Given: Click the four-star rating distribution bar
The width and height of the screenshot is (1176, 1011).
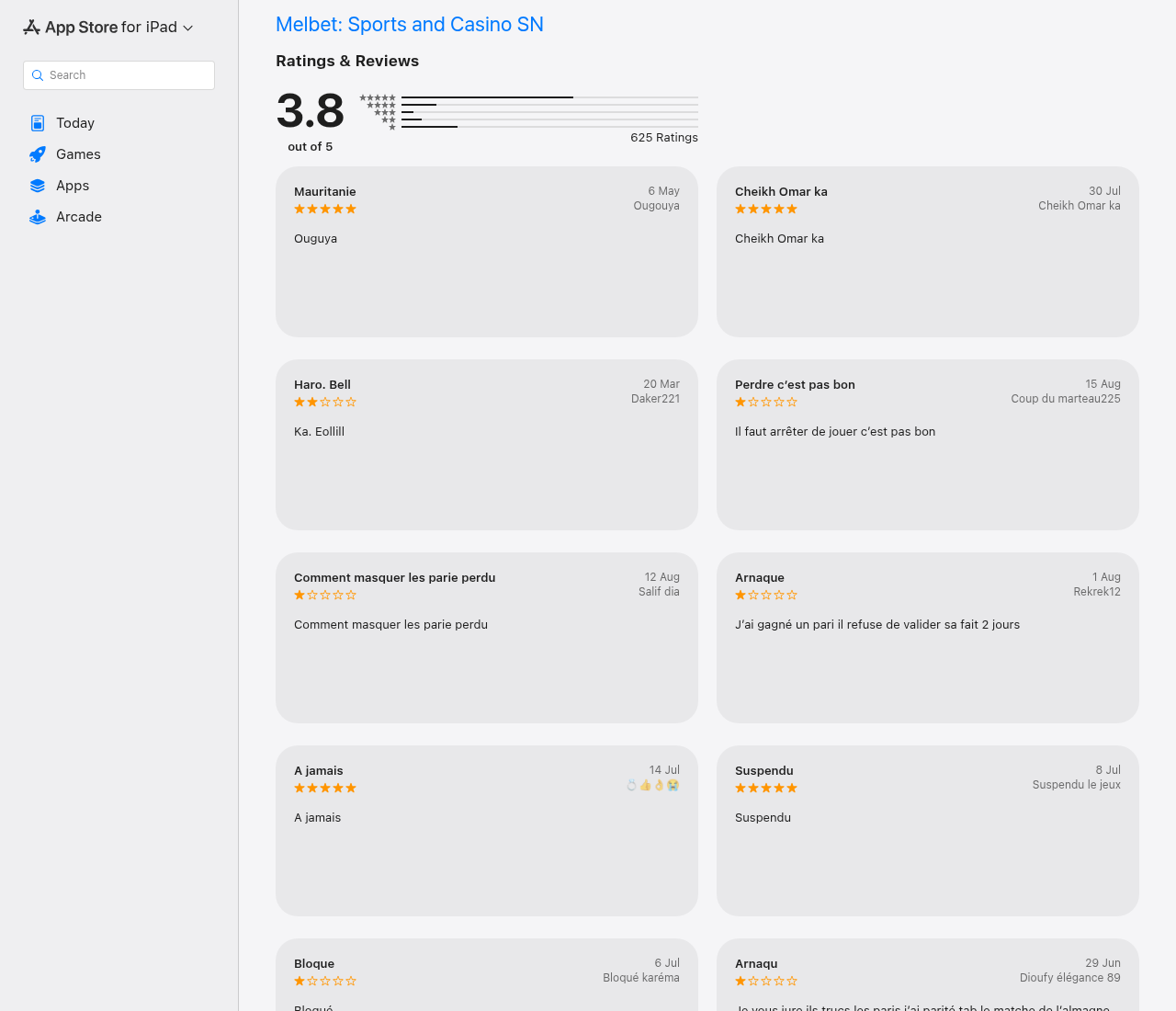Looking at the screenshot, I should pos(549,105).
